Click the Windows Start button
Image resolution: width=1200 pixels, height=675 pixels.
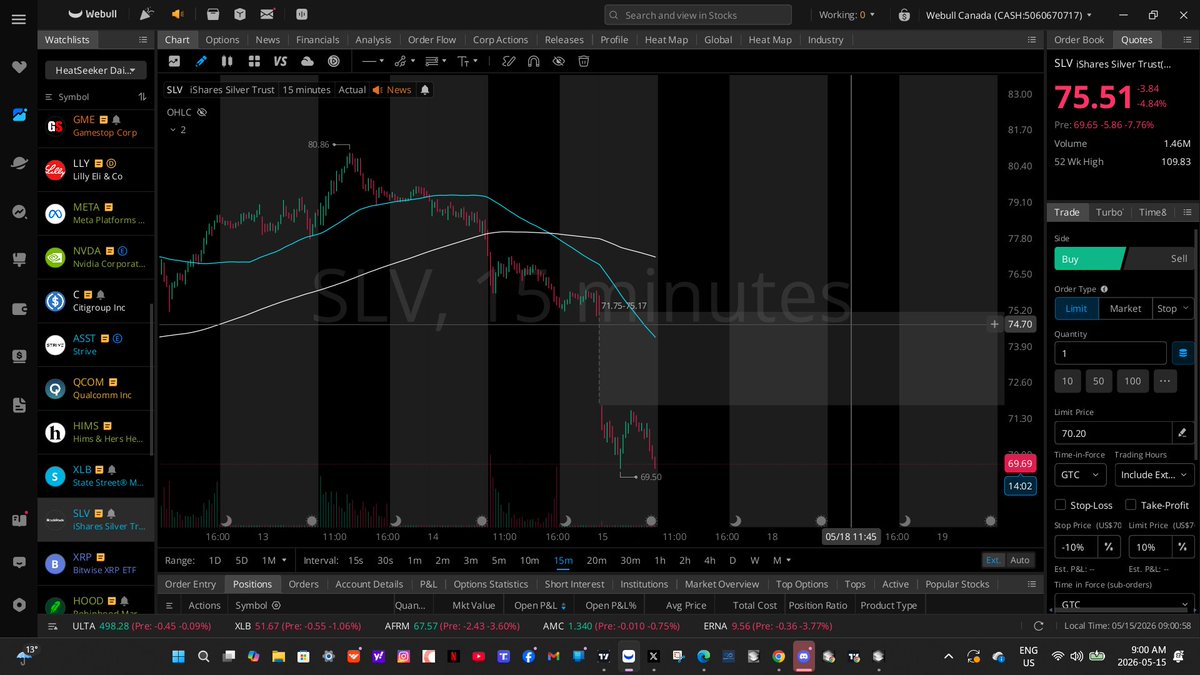179,656
